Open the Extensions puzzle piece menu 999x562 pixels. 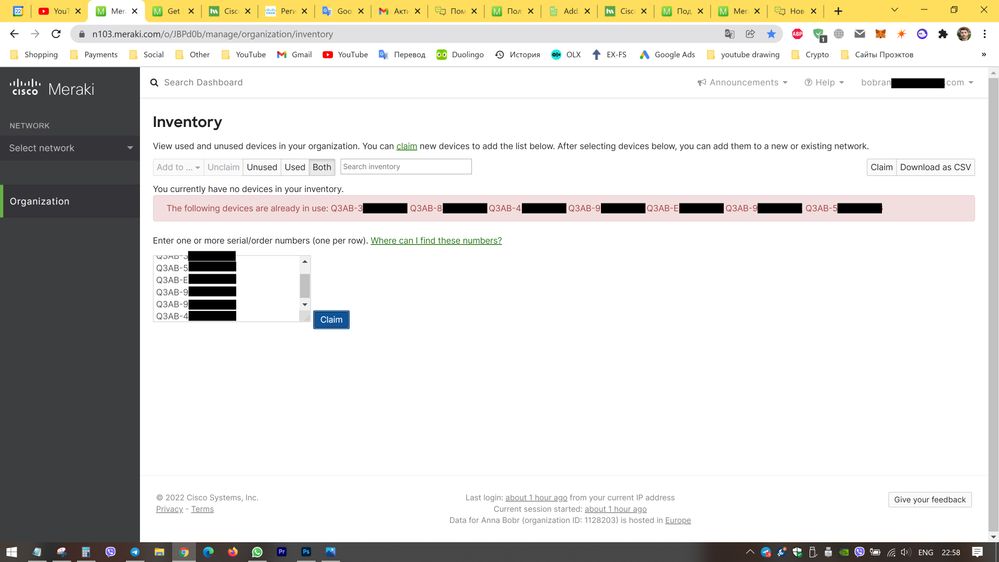pos(943,34)
